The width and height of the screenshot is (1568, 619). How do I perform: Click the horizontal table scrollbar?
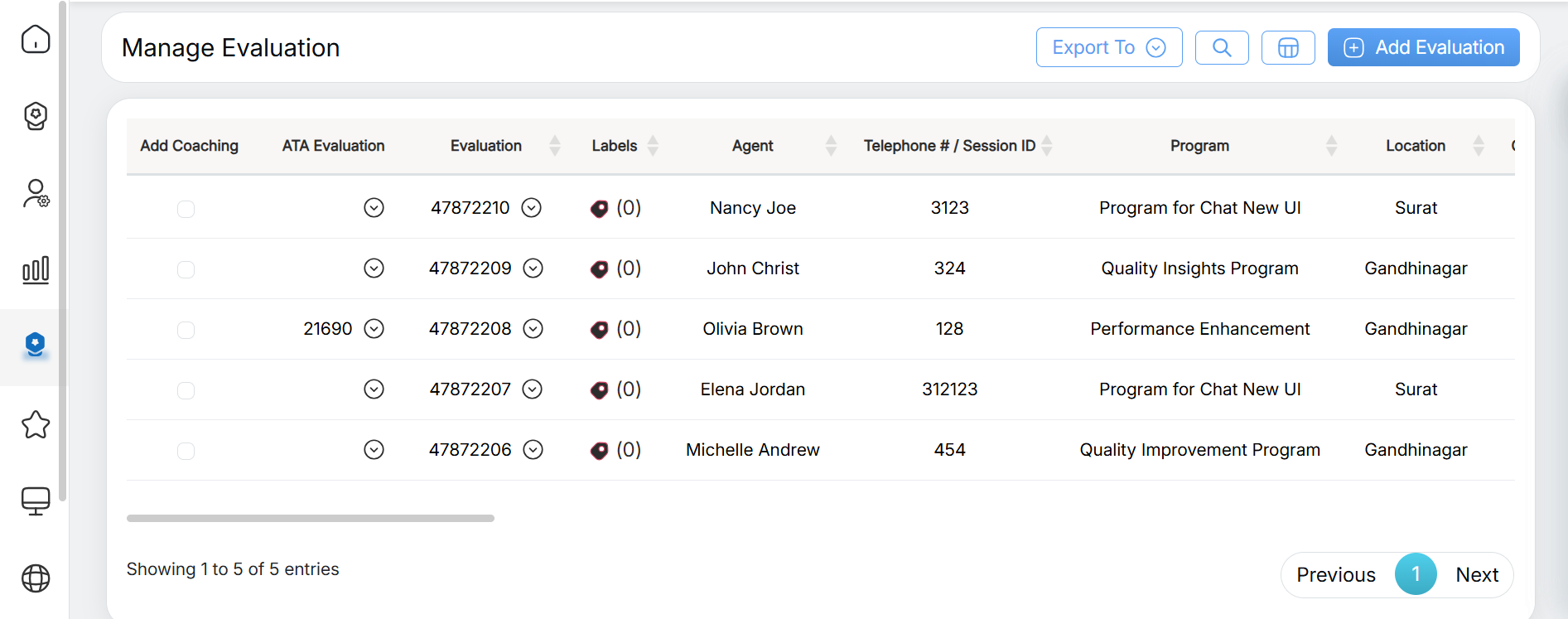click(311, 518)
